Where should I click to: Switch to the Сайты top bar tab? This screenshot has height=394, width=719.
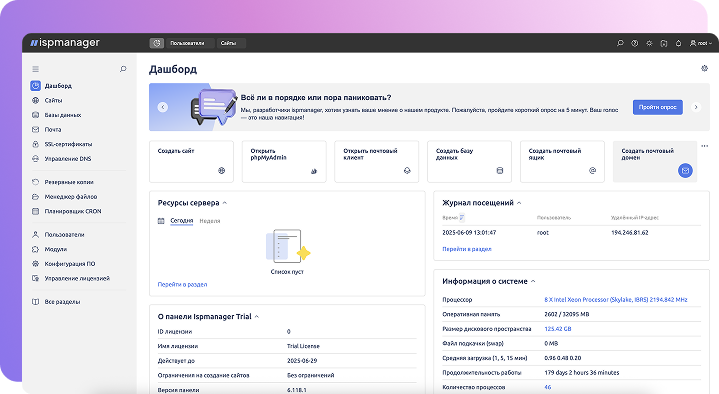pyautogui.click(x=231, y=43)
